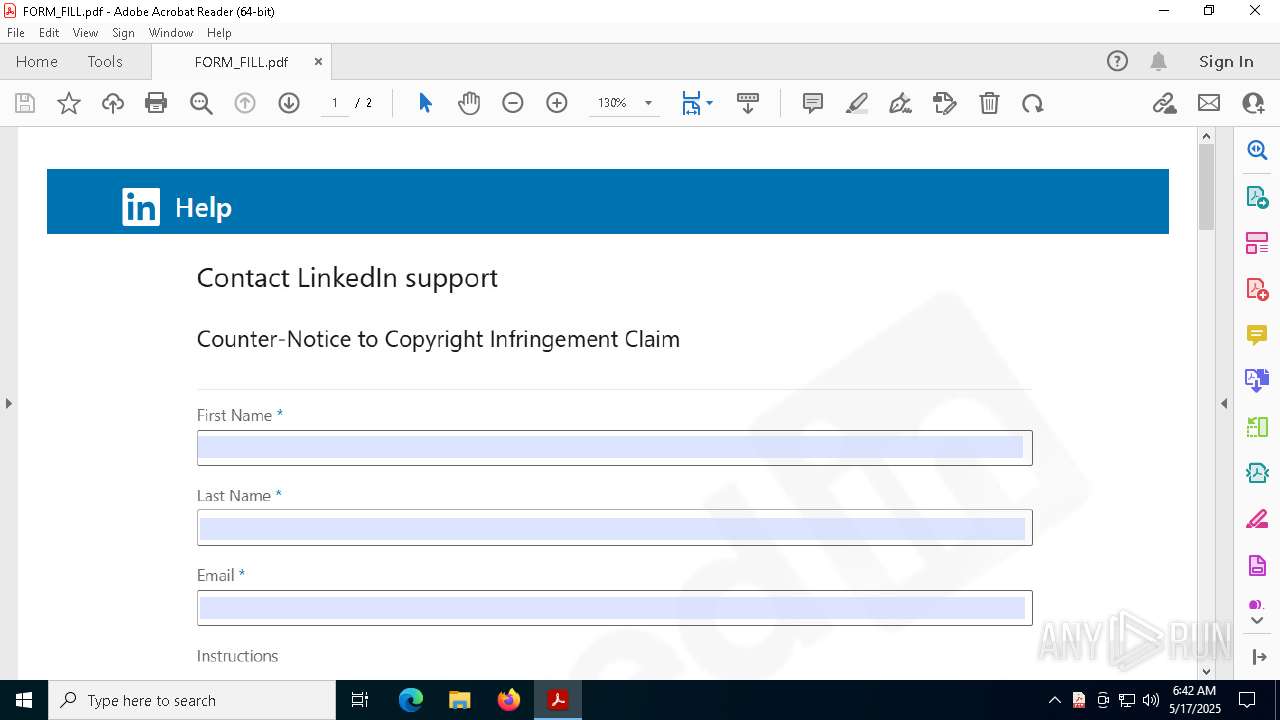The width and height of the screenshot is (1280, 720).
Task: Add a comment sticky note
Action: [813, 103]
